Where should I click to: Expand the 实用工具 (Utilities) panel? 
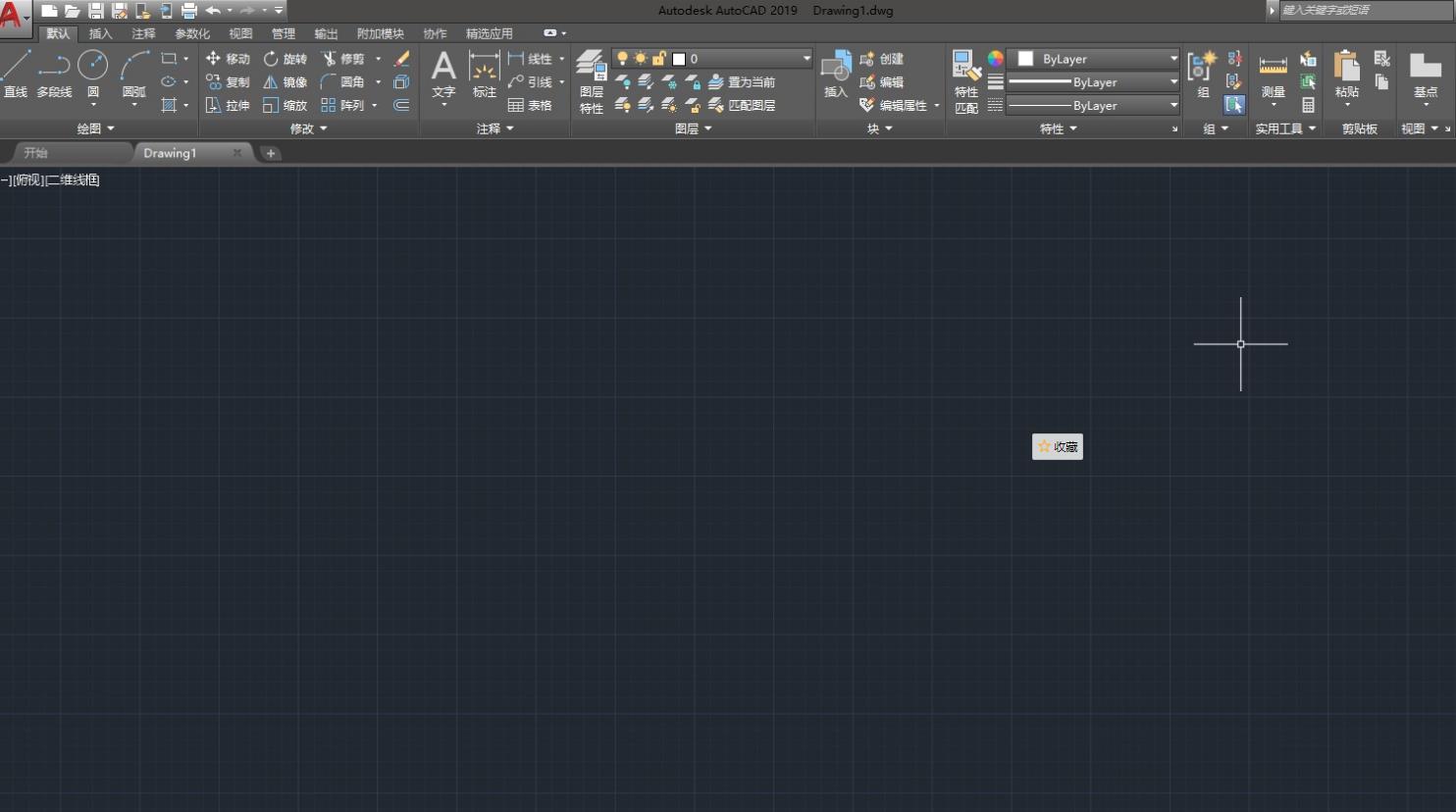(x=1285, y=128)
